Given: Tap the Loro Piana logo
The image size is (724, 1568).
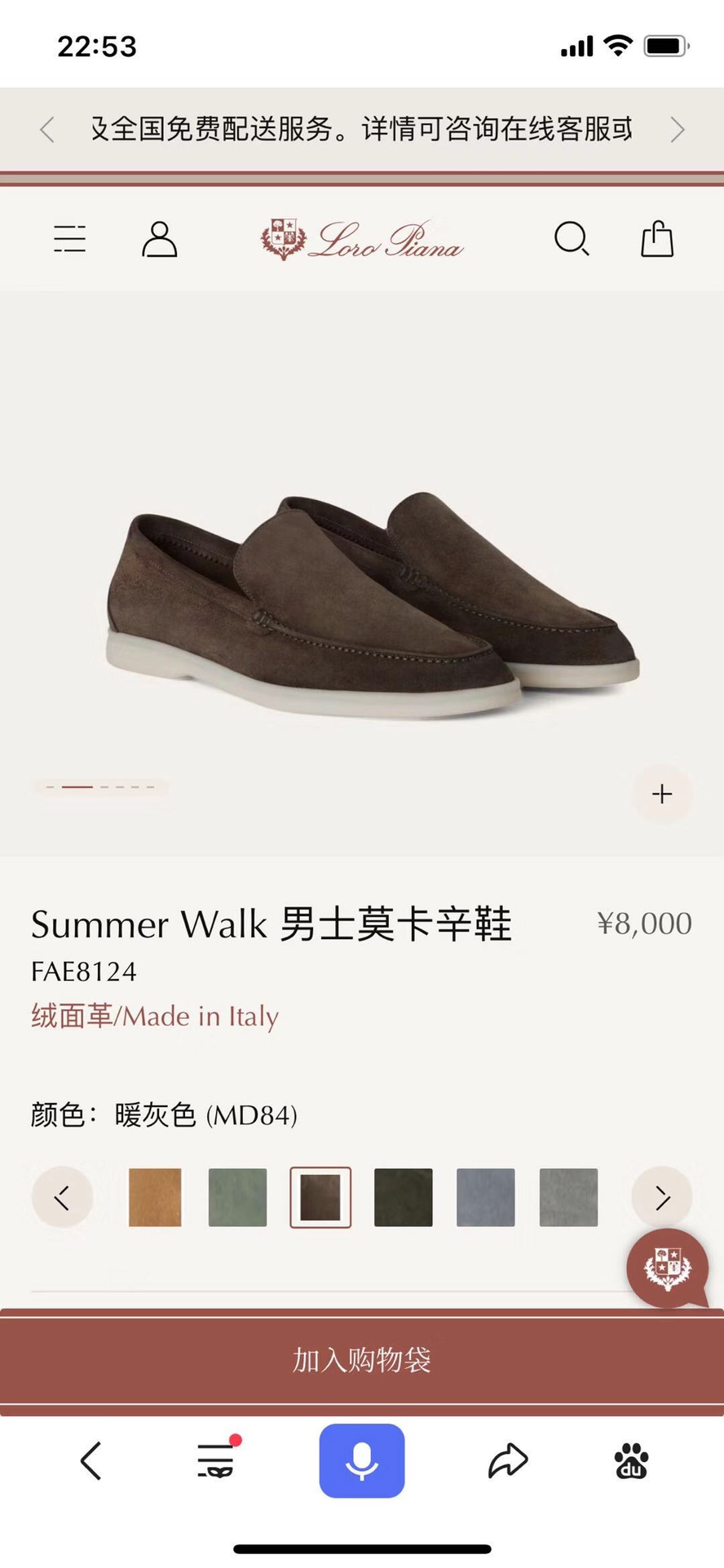Looking at the screenshot, I should (x=362, y=239).
